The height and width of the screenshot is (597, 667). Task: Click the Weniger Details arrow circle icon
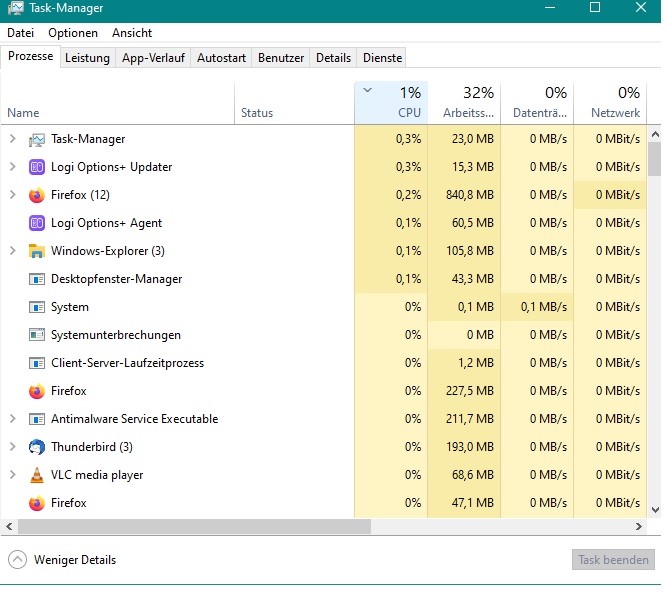tap(17, 560)
